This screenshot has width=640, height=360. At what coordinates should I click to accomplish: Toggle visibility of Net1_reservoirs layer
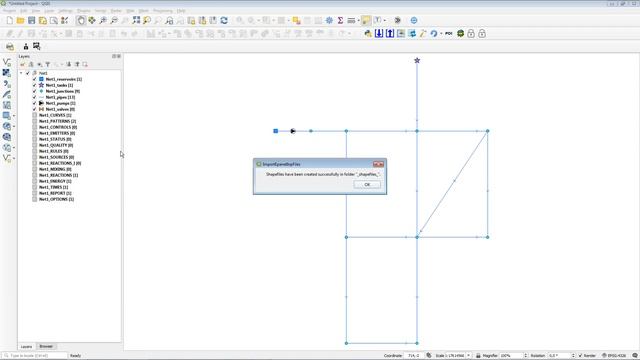34,79
